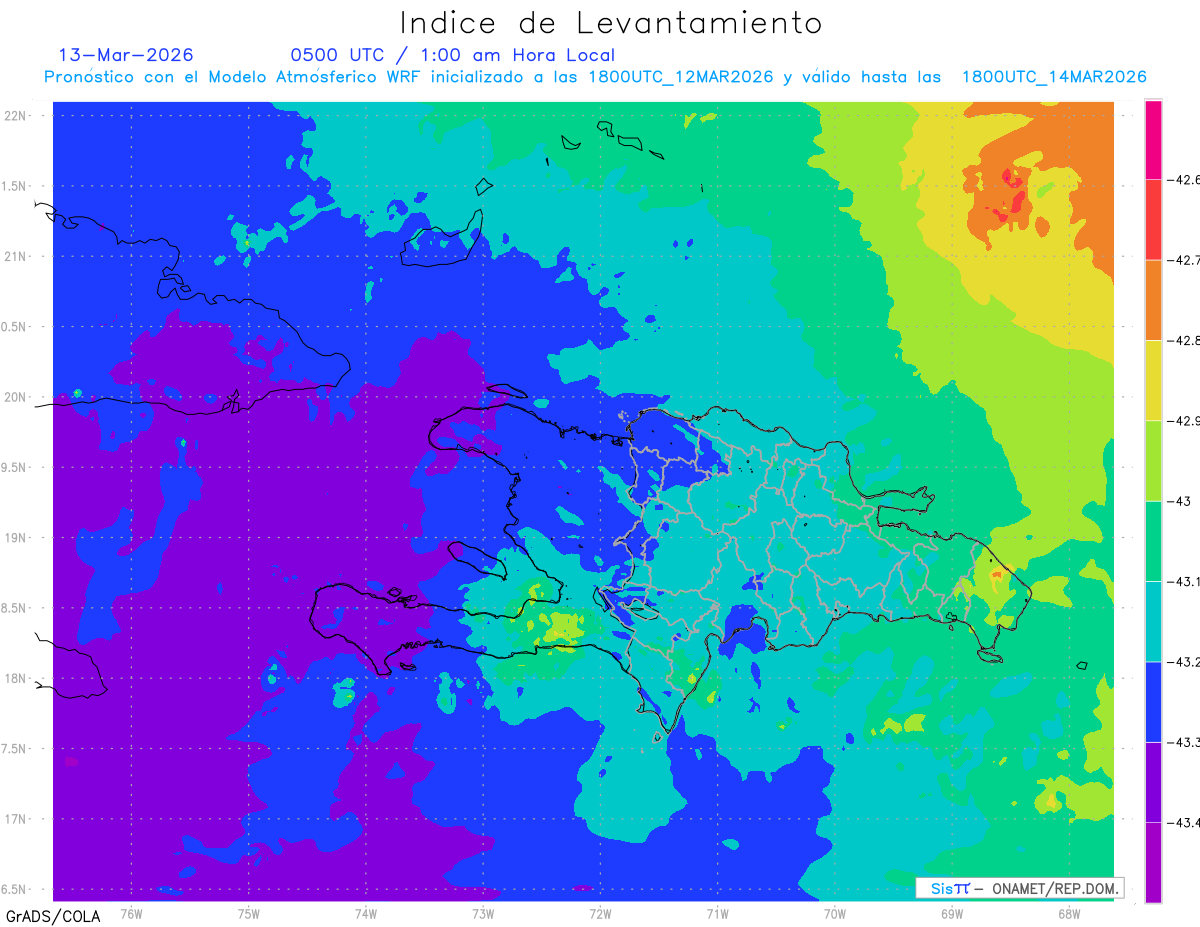Click the '18N' latitude label
The width and height of the screenshot is (1200, 927).
click(x=15, y=678)
